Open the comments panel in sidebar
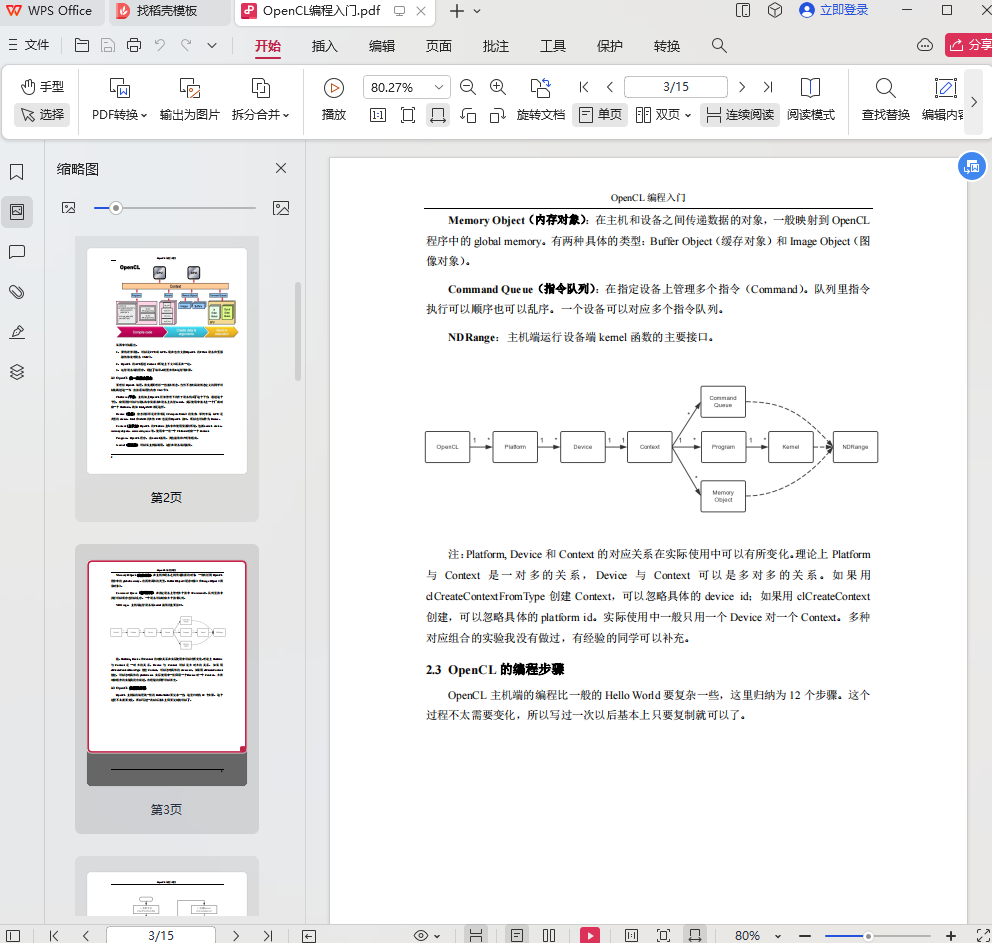Screen dimensions: 992x943 coord(16,252)
